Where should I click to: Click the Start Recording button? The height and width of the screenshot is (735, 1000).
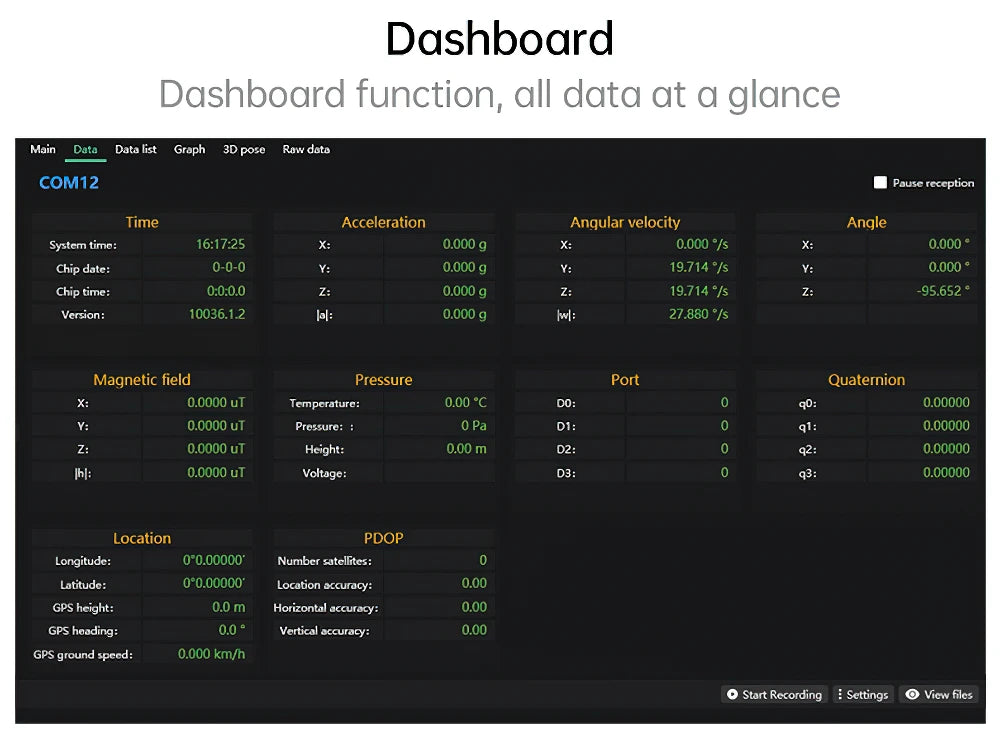[774, 694]
